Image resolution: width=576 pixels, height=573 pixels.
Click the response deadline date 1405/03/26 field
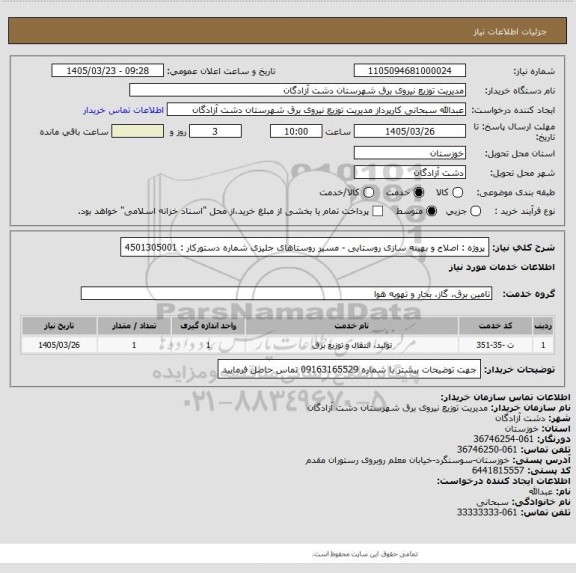[x=410, y=131]
